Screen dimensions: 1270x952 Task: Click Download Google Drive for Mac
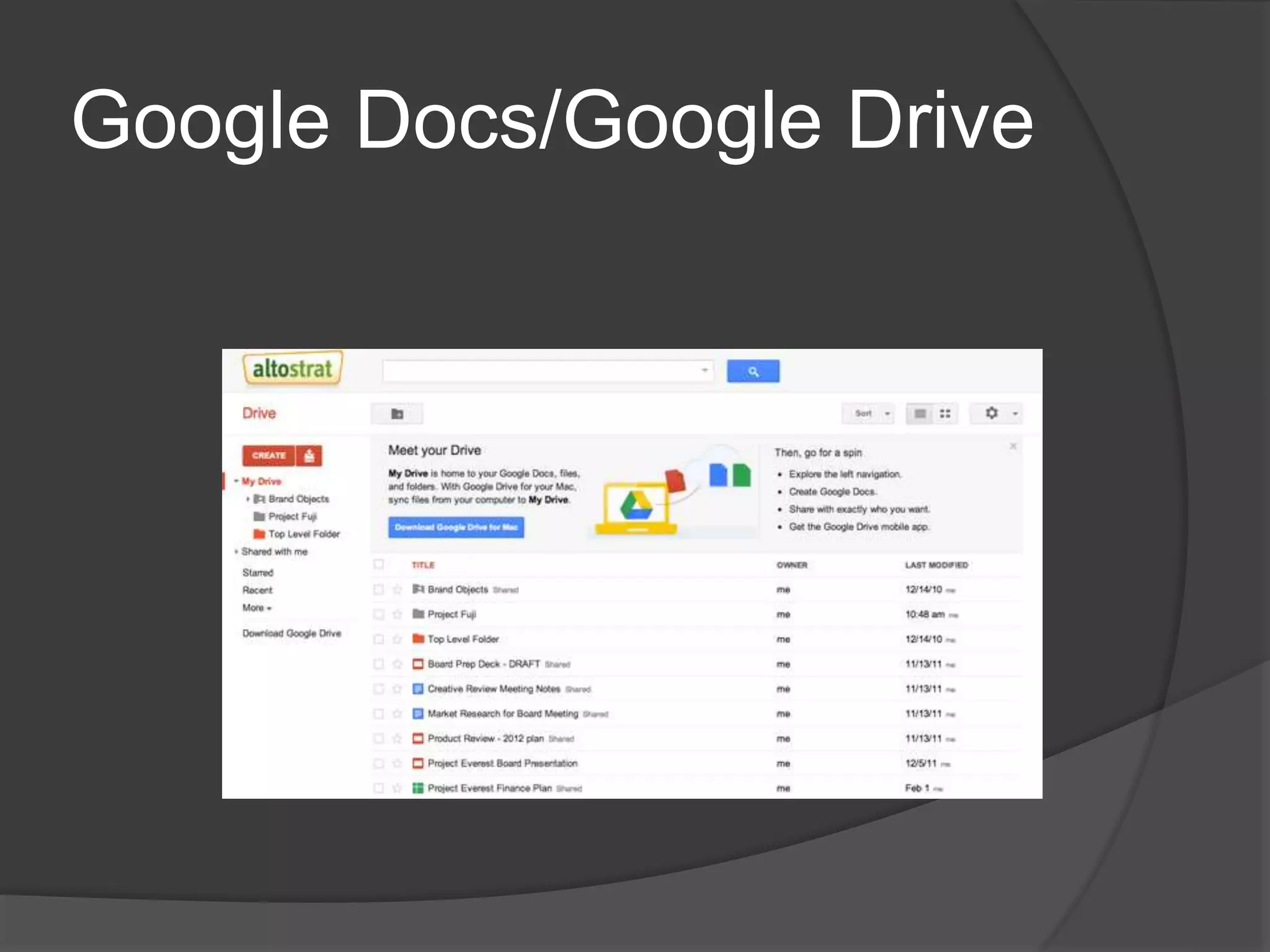click(x=456, y=527)
